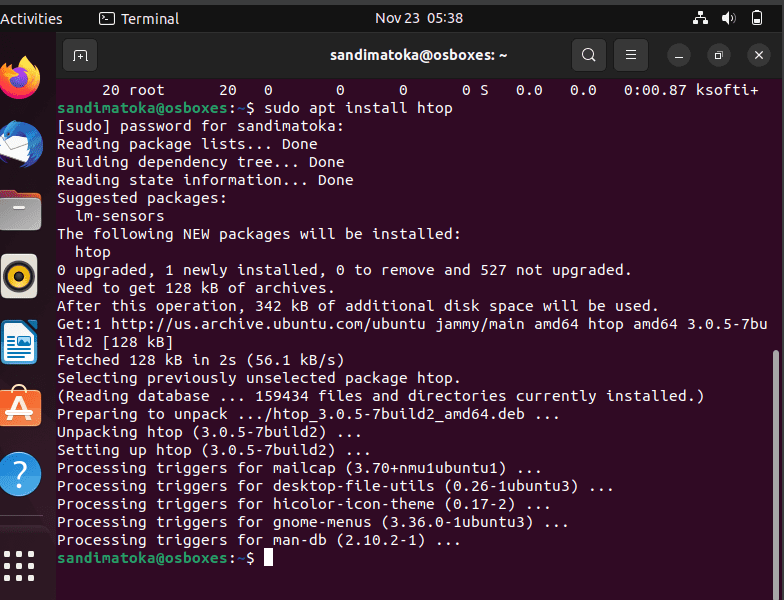Image resolution: width=784 pixels, height=600 pixels.
Task: Open the Files manager from the dock
Action: 20,210
